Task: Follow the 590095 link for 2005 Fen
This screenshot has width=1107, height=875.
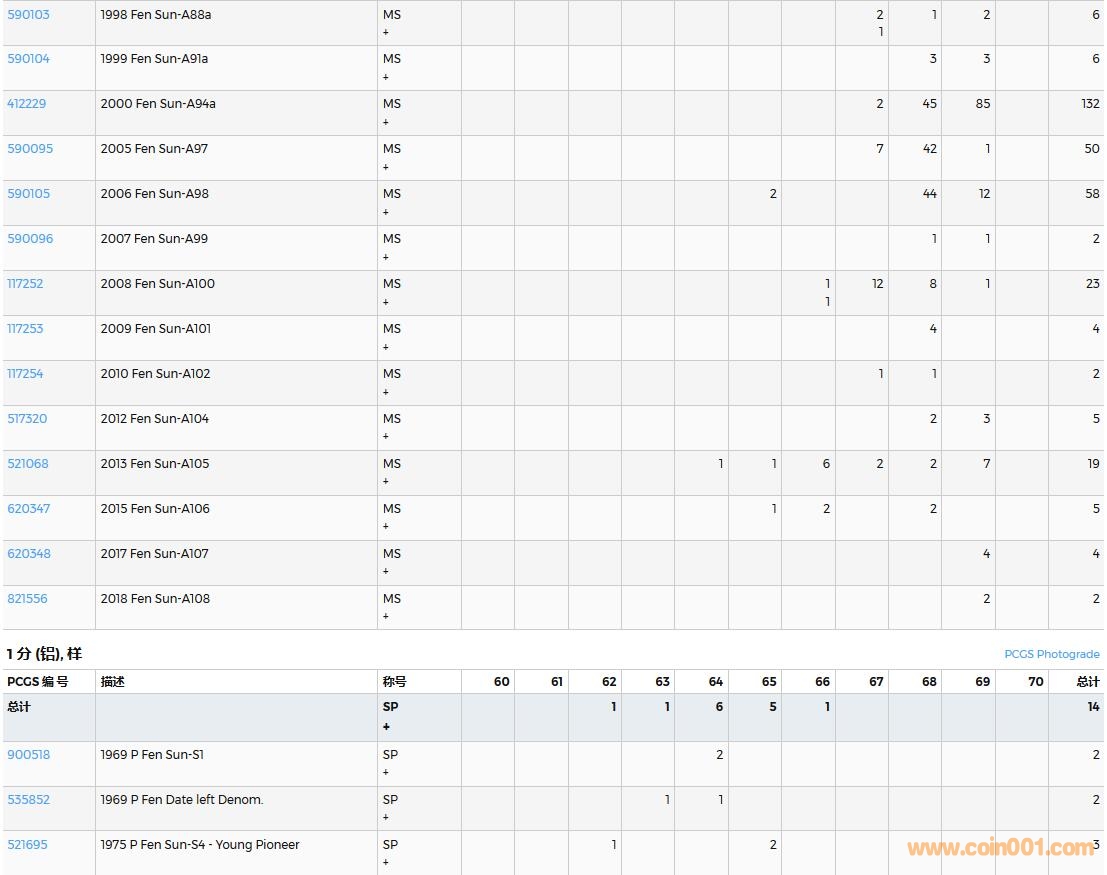Action: (30, 149)
